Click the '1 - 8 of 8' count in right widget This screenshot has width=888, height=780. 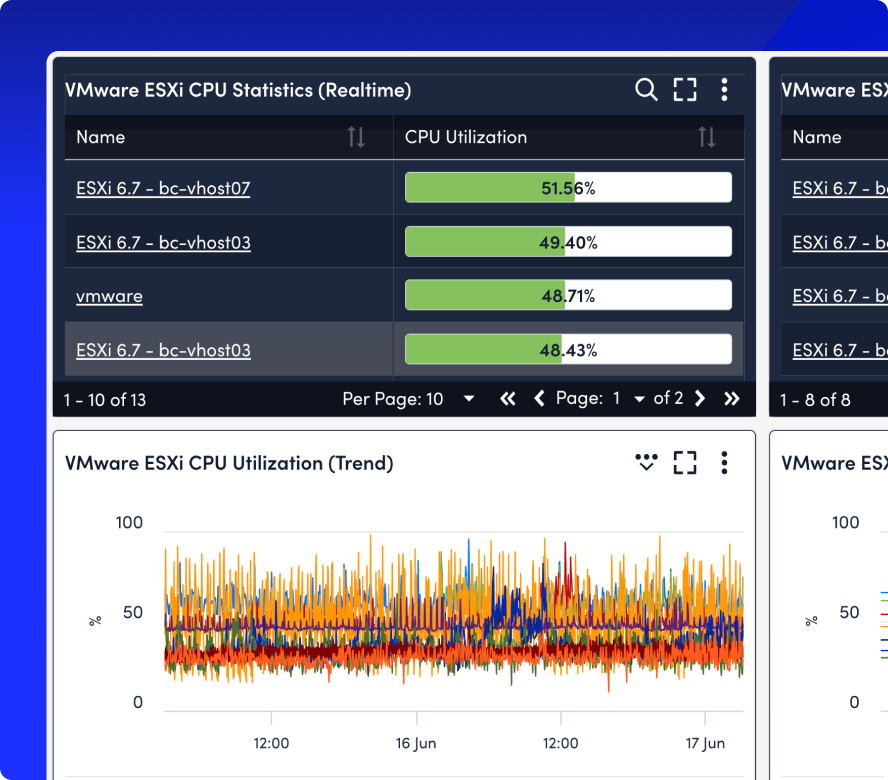pyautogui.click(x=815, y=400)
